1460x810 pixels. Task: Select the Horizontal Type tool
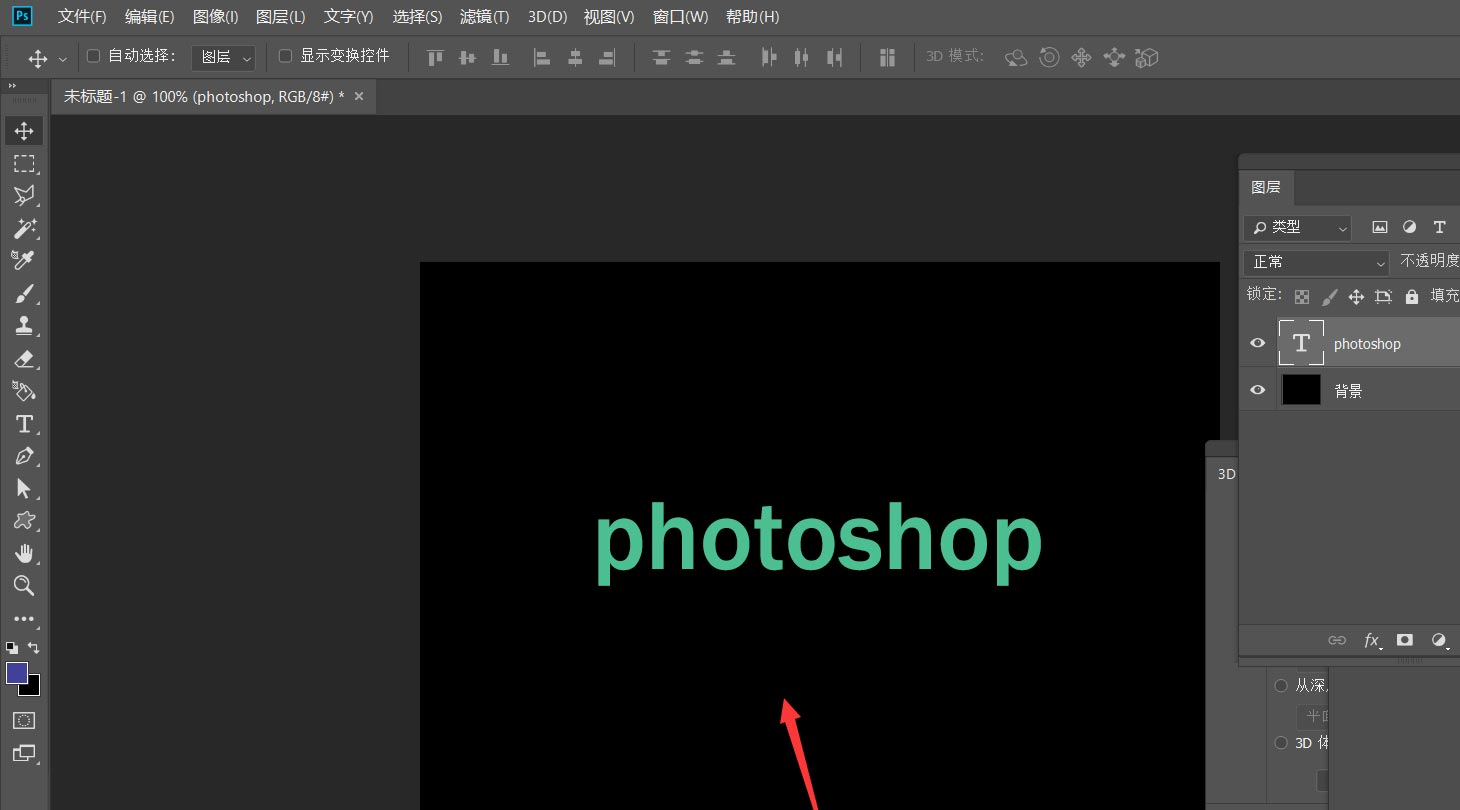coord(24,424)
